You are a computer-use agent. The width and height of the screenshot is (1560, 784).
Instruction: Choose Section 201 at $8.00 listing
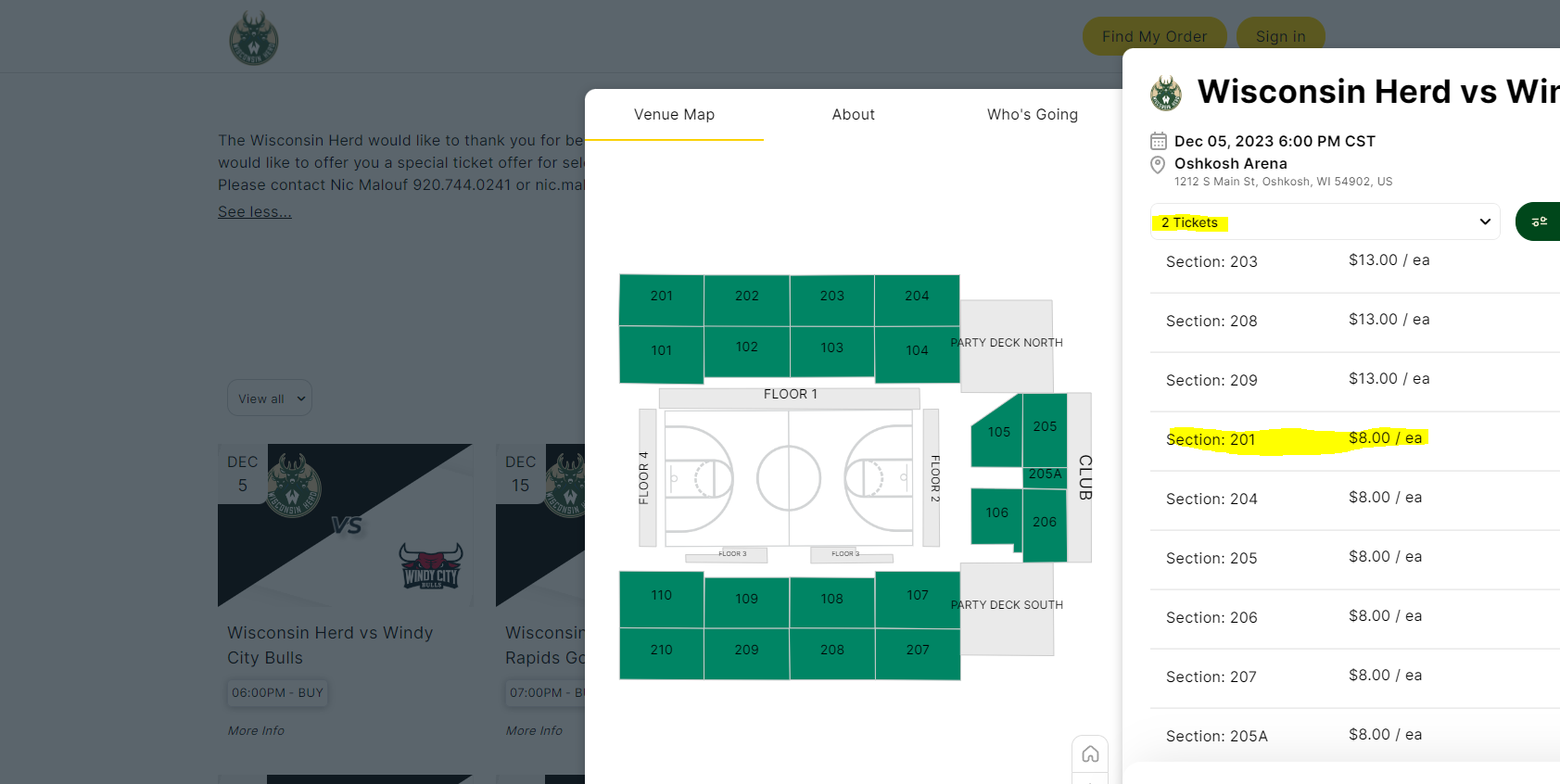[1298, 439]
